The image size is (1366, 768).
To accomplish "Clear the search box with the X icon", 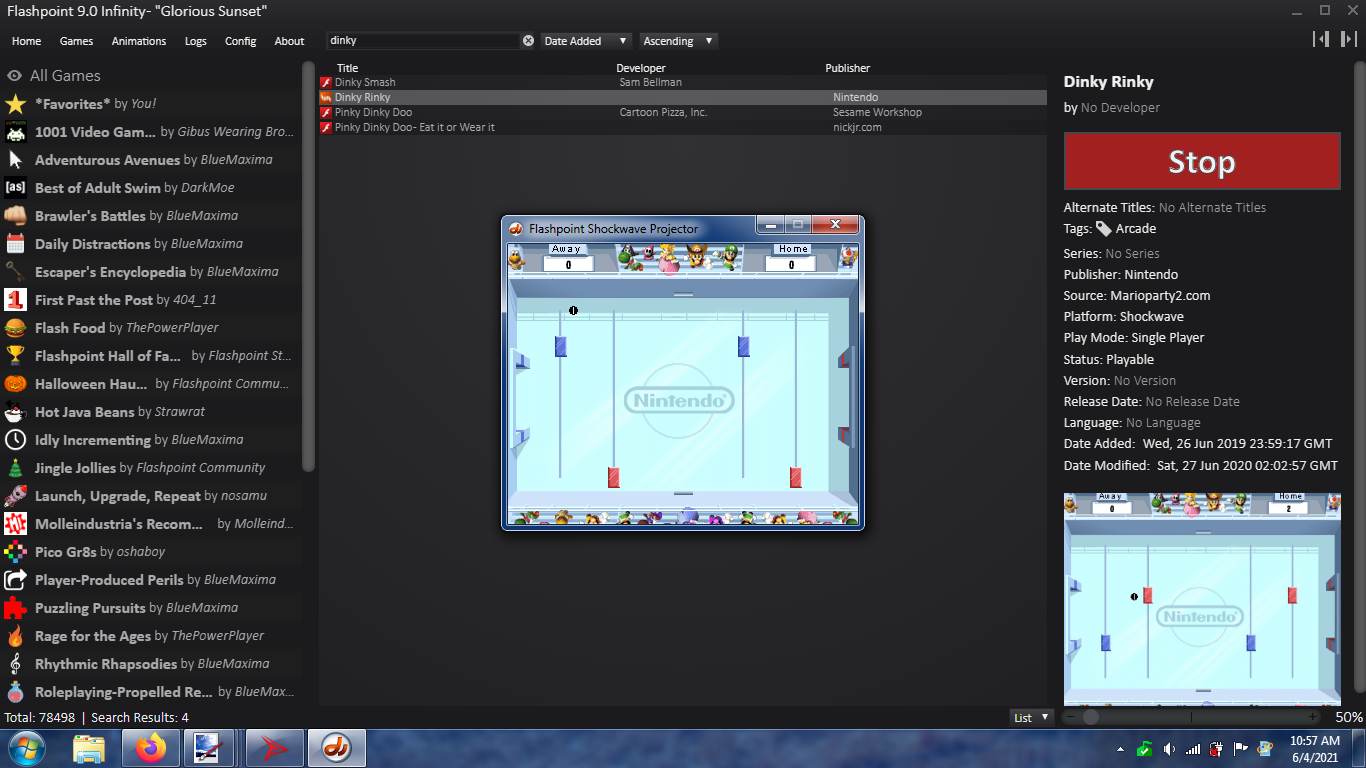I will pyautogui.click(x=528, y=41).
